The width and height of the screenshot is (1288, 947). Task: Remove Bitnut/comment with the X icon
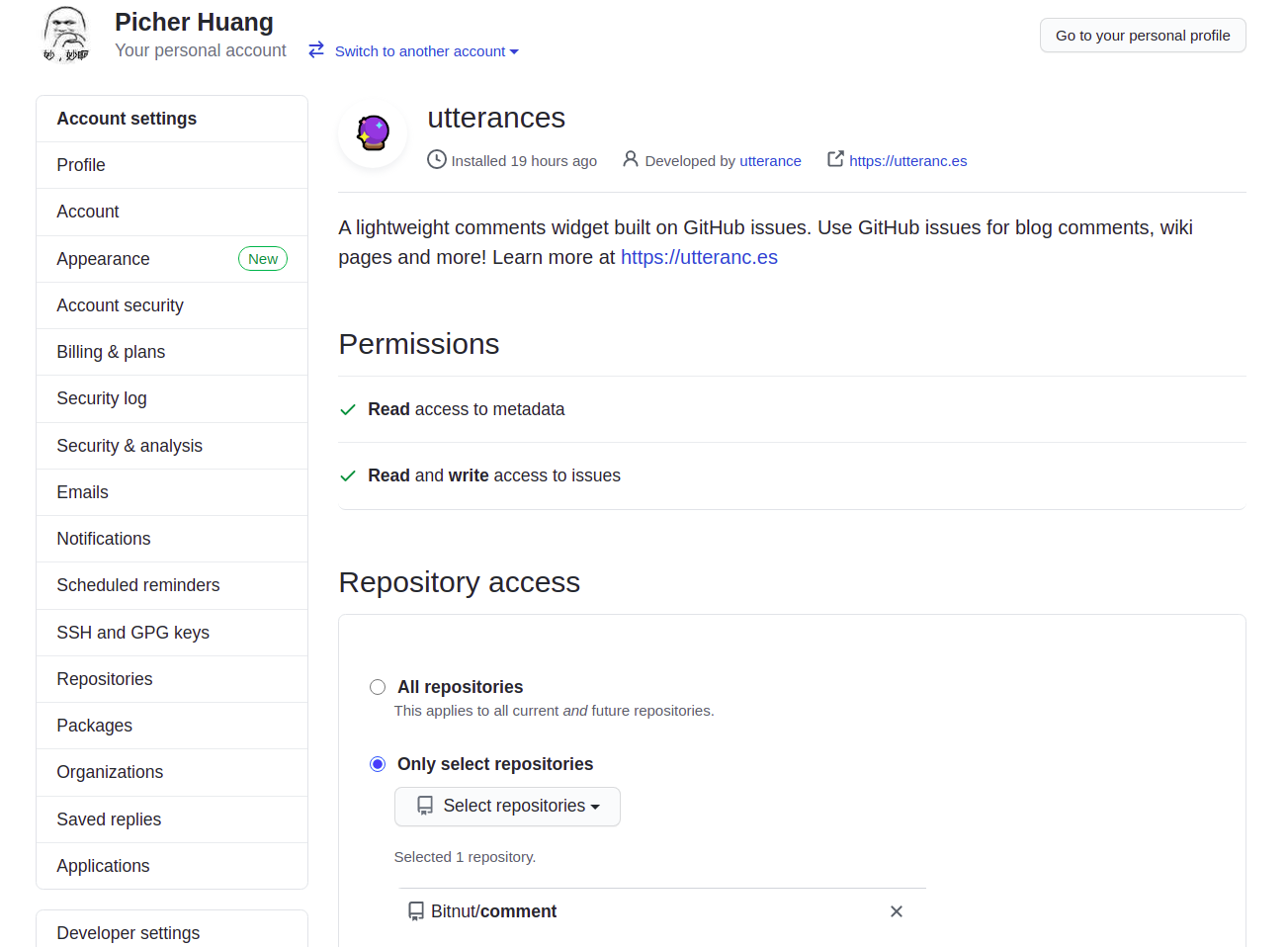coord(897,911)
